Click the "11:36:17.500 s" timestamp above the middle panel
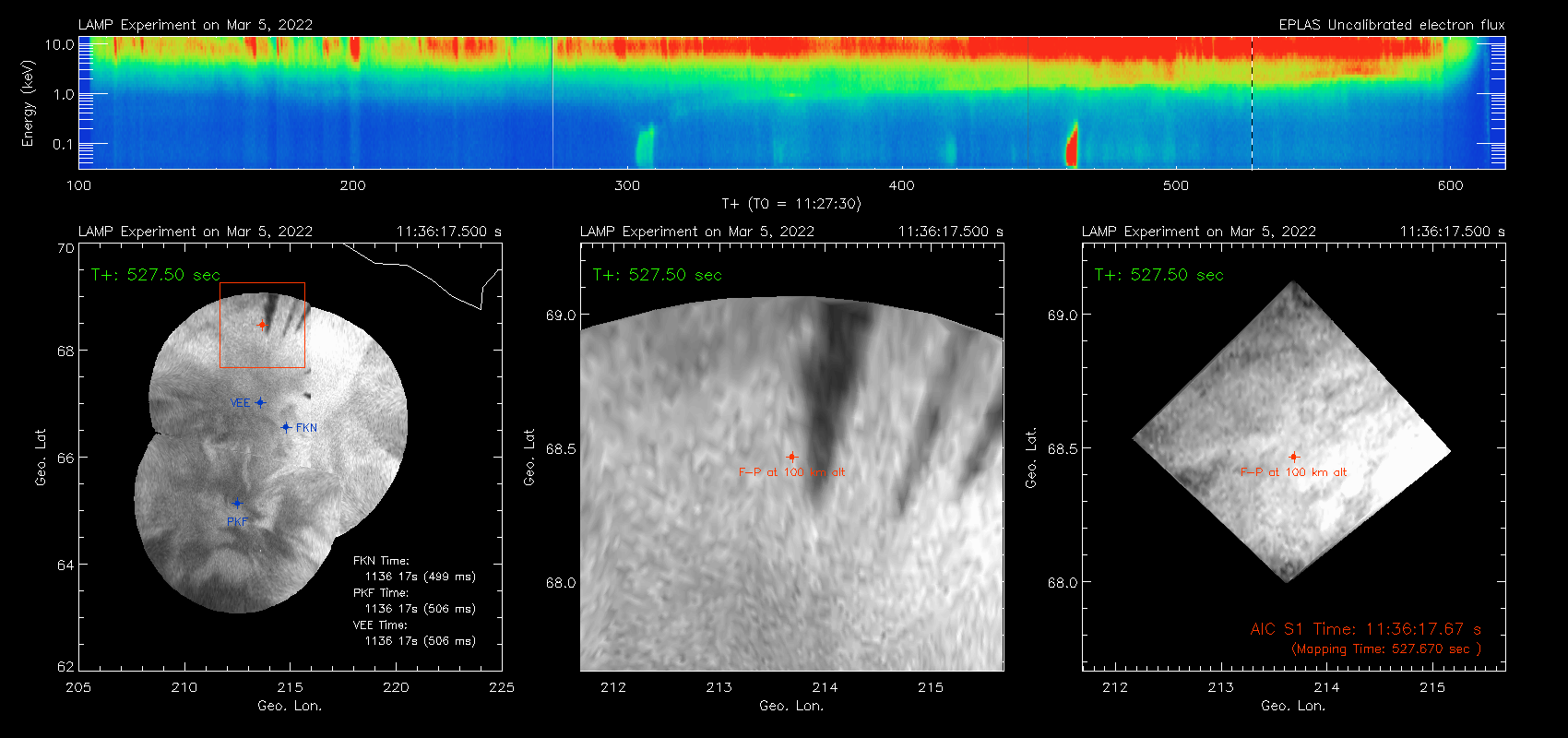The width and height of the screenshot is (1568, 738). (951, 232)
